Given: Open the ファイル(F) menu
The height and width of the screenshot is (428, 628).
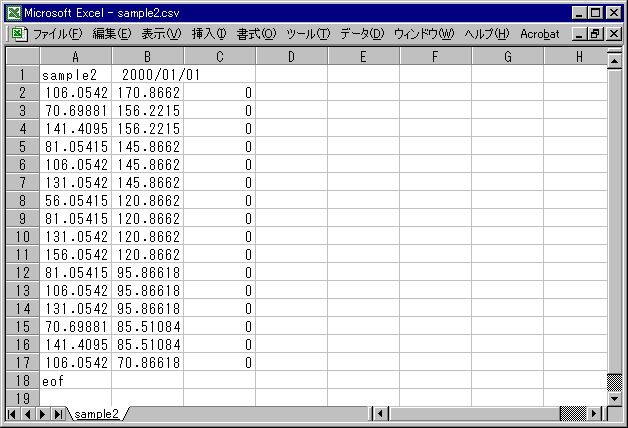Looking at the screenshot, I should pos(58,34).
